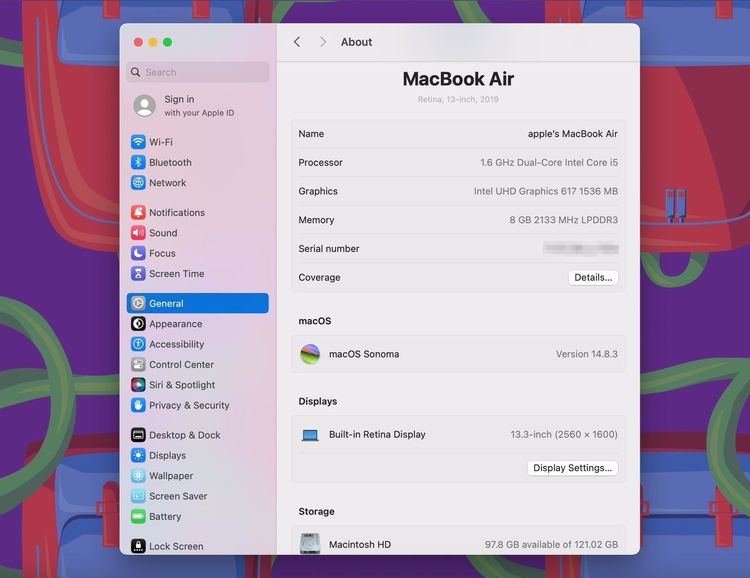
Task: Select Privacy & Security label
Action: point(189,405)
